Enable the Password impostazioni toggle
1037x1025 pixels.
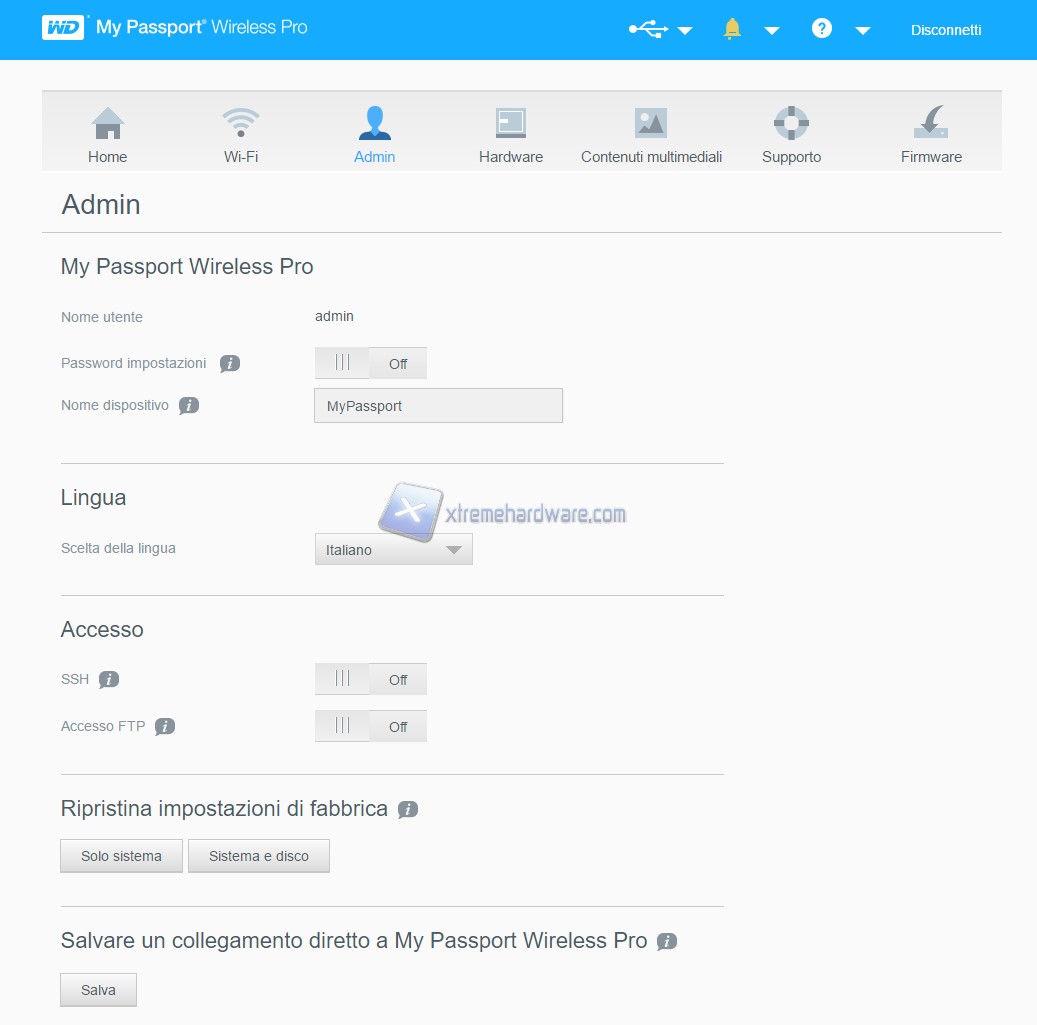coord(370,363)
